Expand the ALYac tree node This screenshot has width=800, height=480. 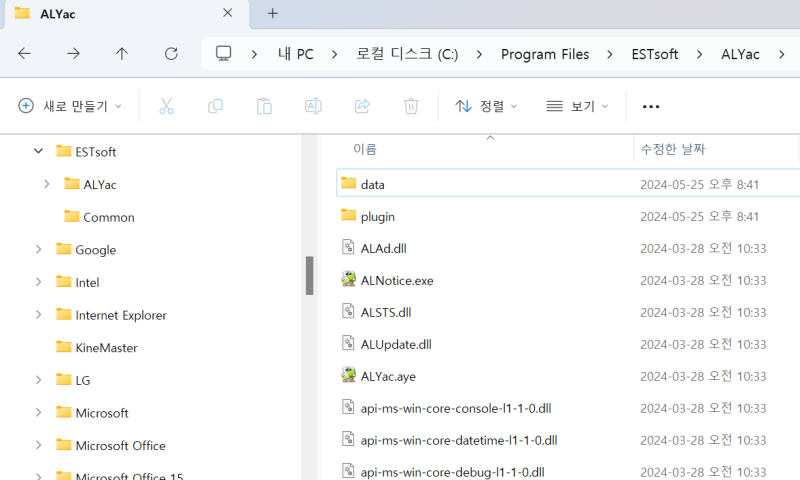tap(46, 184)
